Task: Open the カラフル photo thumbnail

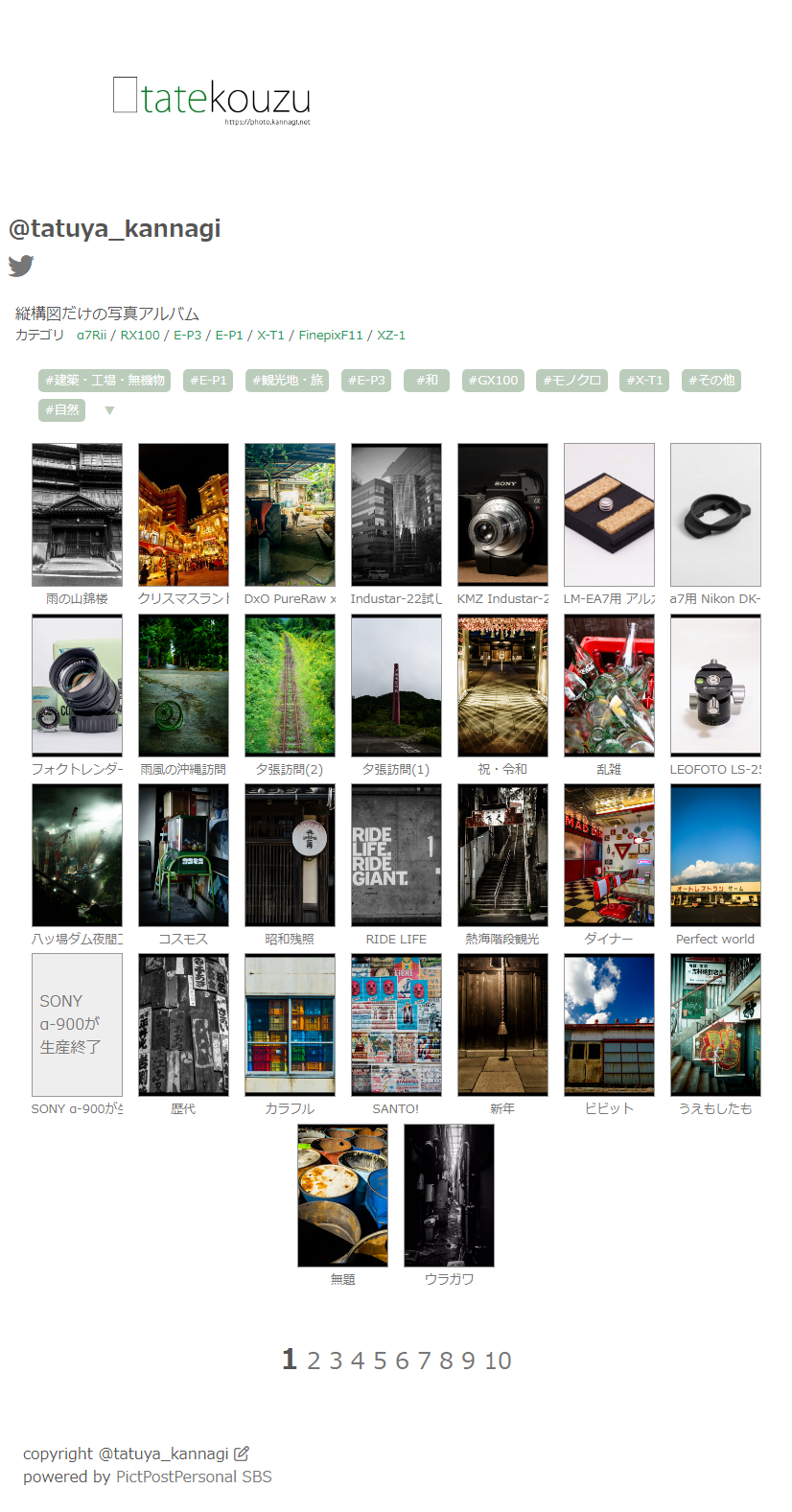Action: point(290,1024)
